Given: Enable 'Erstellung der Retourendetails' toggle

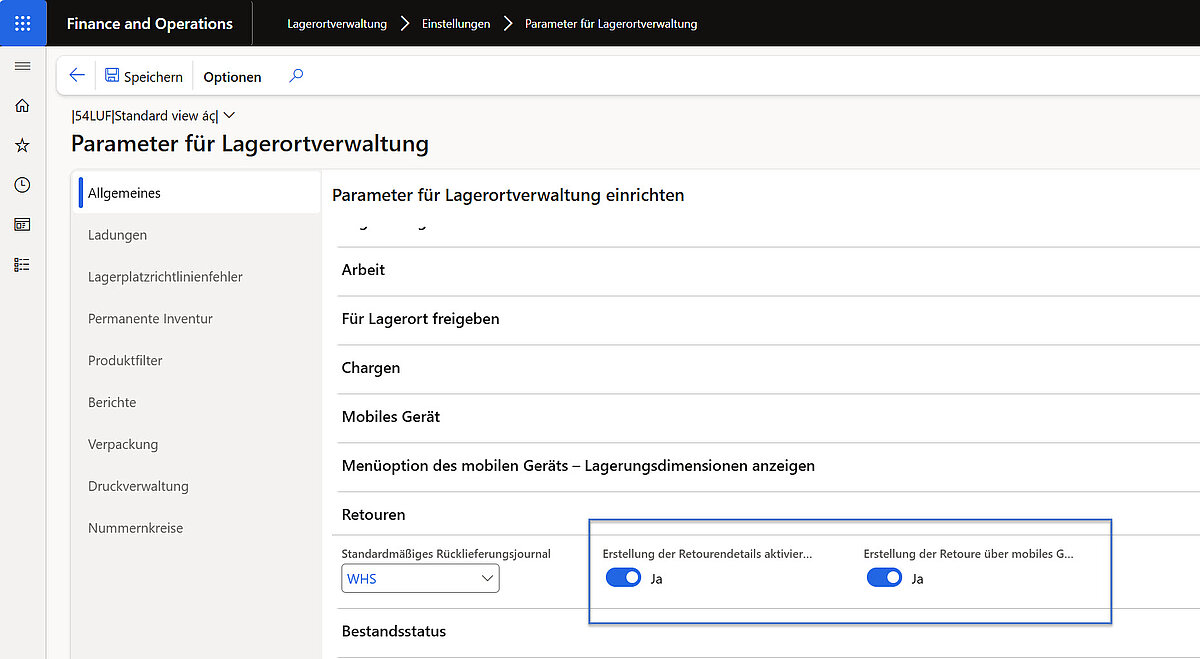Looking at the screenshot, I should point(623,577).
